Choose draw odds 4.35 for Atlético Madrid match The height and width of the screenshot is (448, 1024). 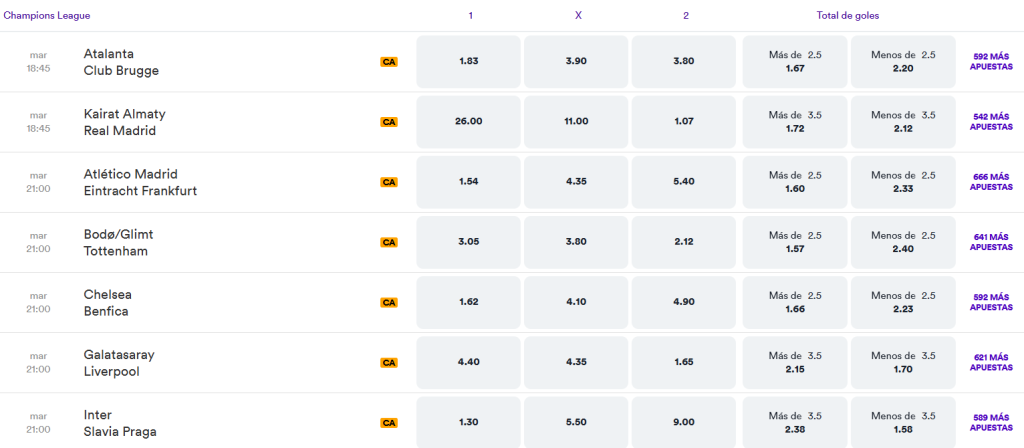(576, 182)
